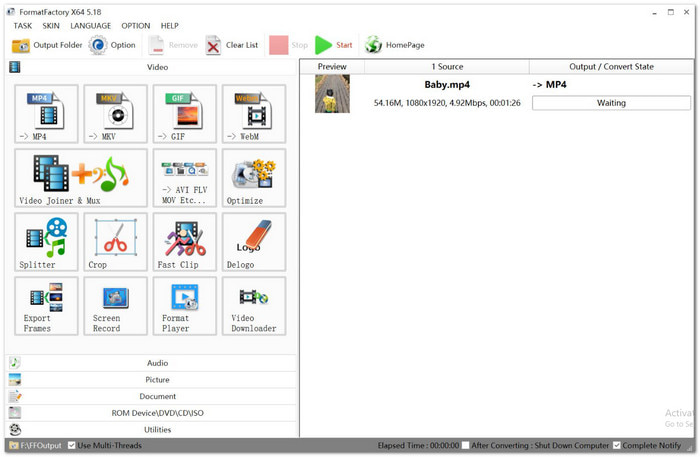Image resolution: width=700 pixels, height=457 pixels.
Task: Click the -> WebM format icon
Action: 253,114
